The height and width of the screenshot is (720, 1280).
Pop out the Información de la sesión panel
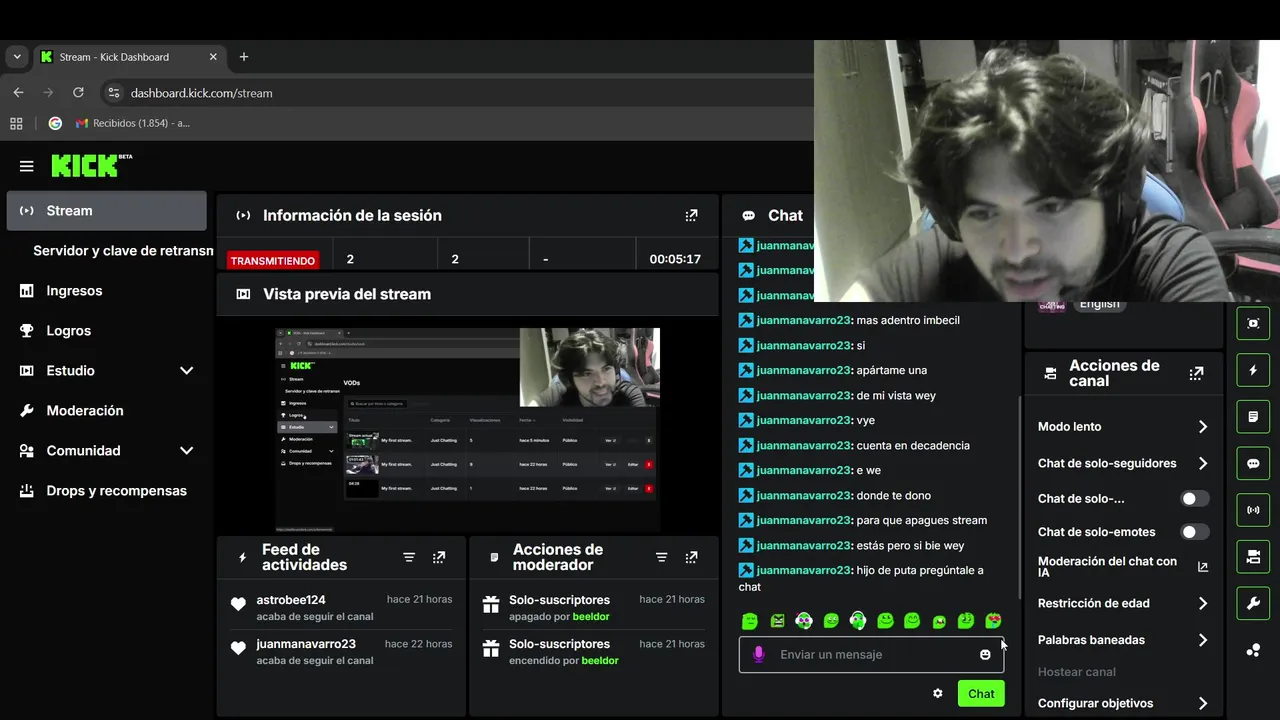pyautogui.click(x=691, y=215)
